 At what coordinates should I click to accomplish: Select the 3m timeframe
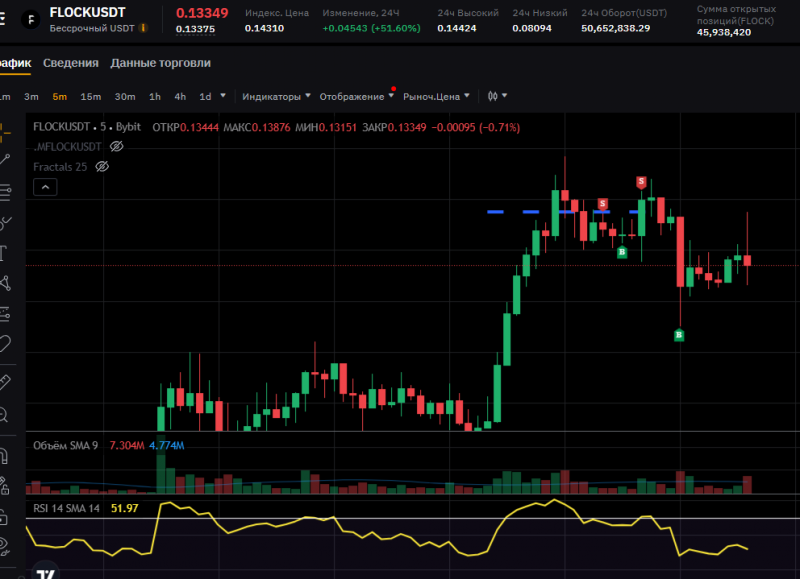[31, 96]
